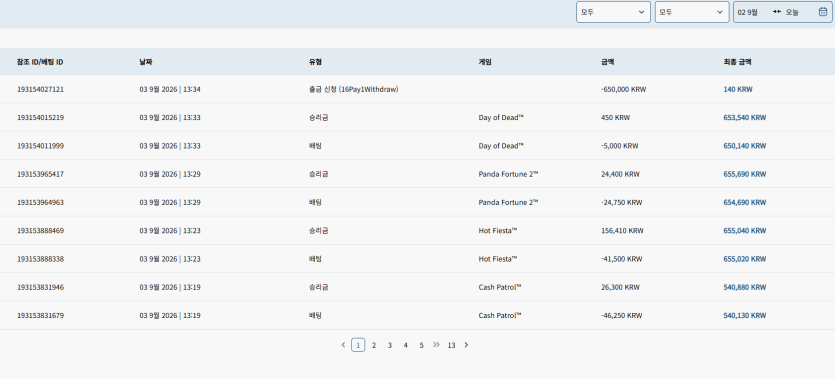Open the second 모두 filter dropdown
The image size is (835, 379).
coord(692,12)
